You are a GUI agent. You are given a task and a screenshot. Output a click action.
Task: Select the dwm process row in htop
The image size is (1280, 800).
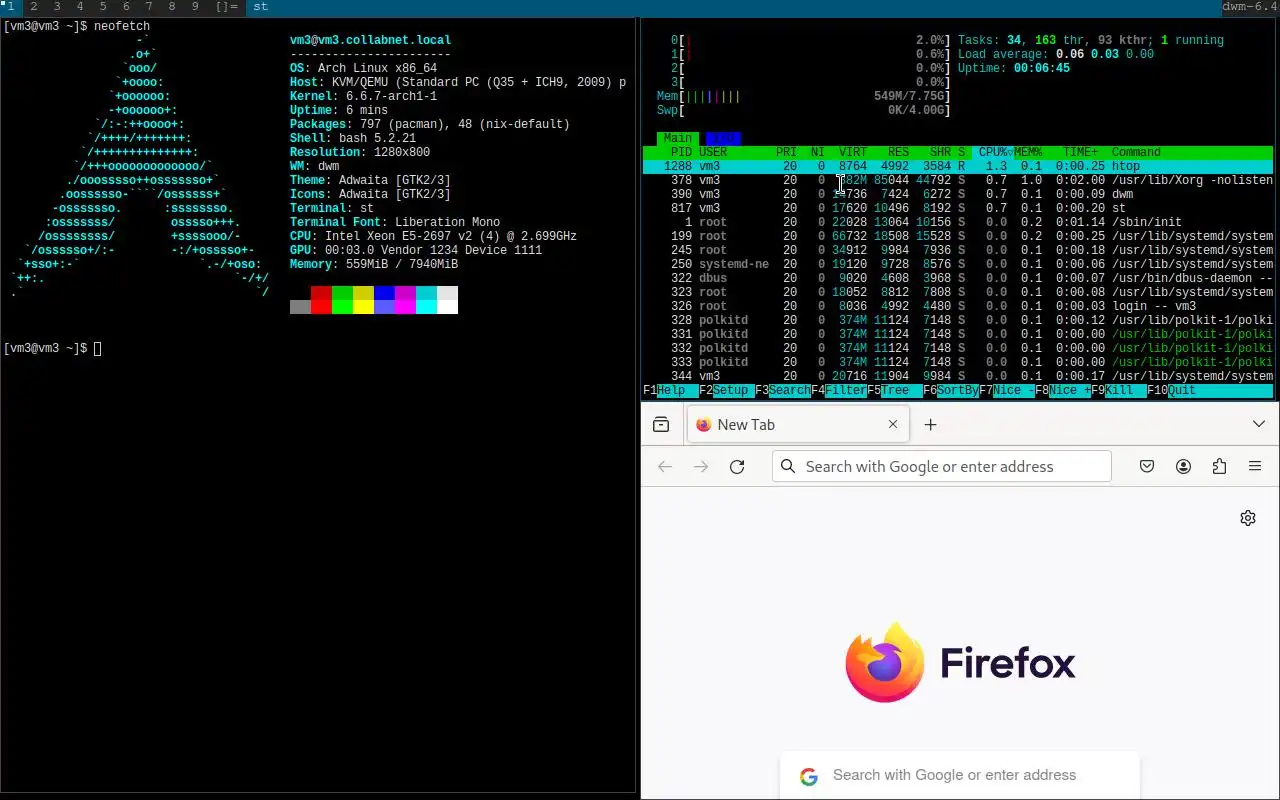point(958,194)
